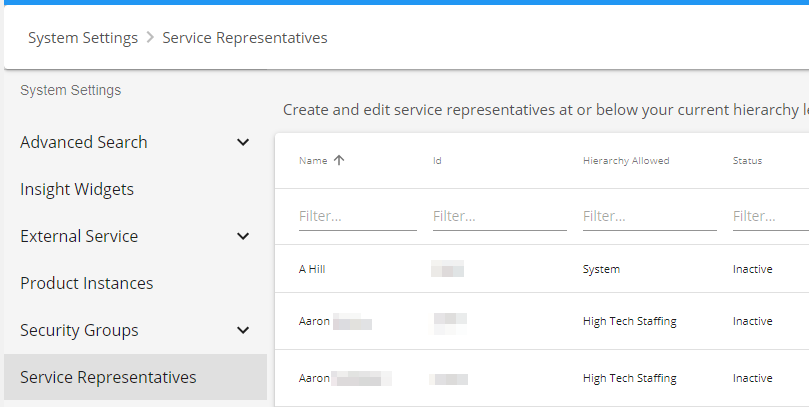Expand the Advanced Search menu

pyautogui.click(x=243, y=142)
